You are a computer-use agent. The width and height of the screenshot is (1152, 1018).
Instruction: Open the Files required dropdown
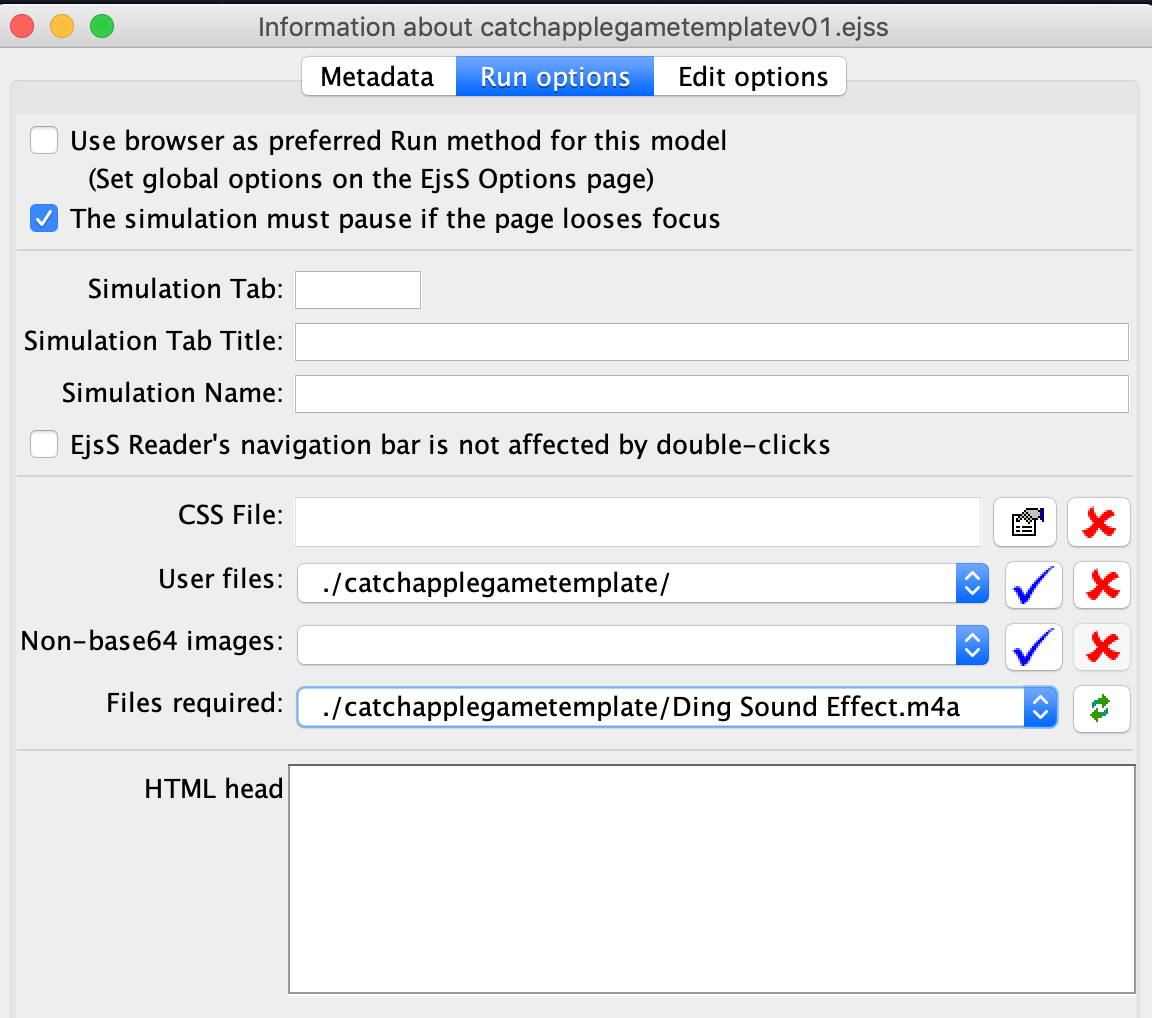pyautogui.click(x=1040, y=709)
